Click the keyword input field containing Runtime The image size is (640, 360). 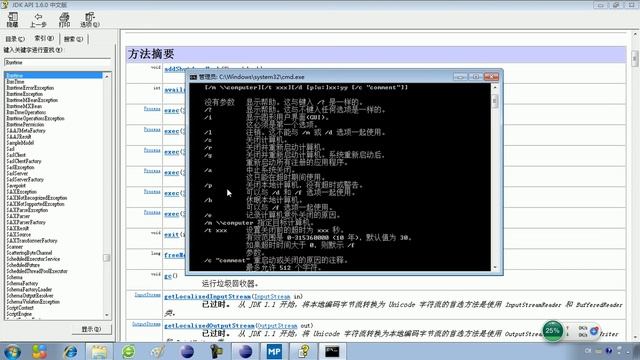tap(58, 62)
